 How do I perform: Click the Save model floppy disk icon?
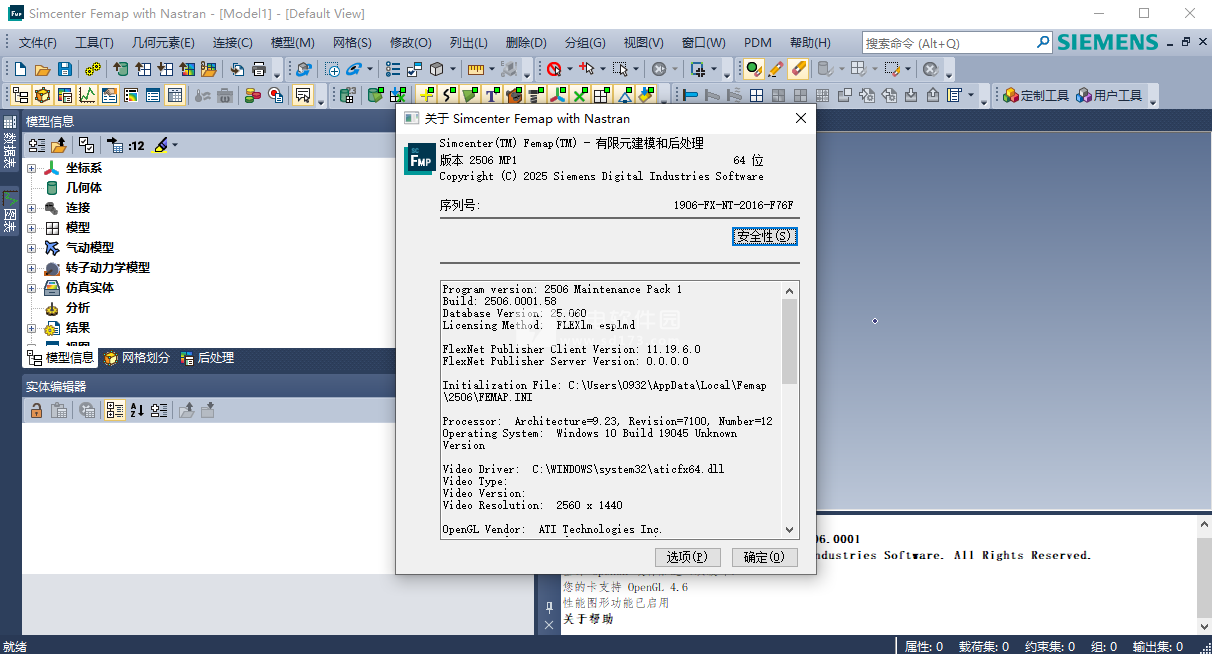64,69
